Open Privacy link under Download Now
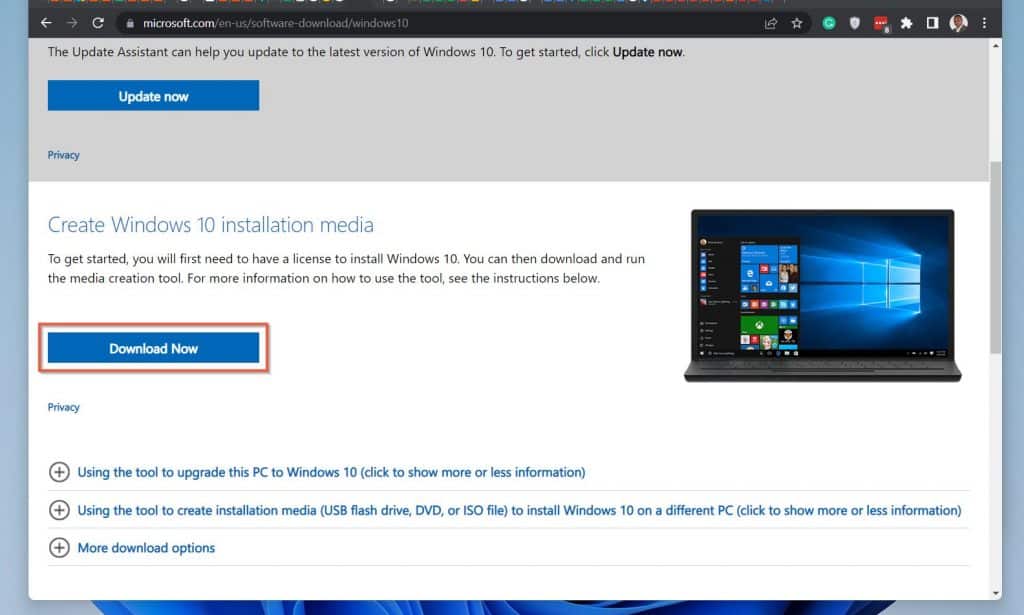 63,407
